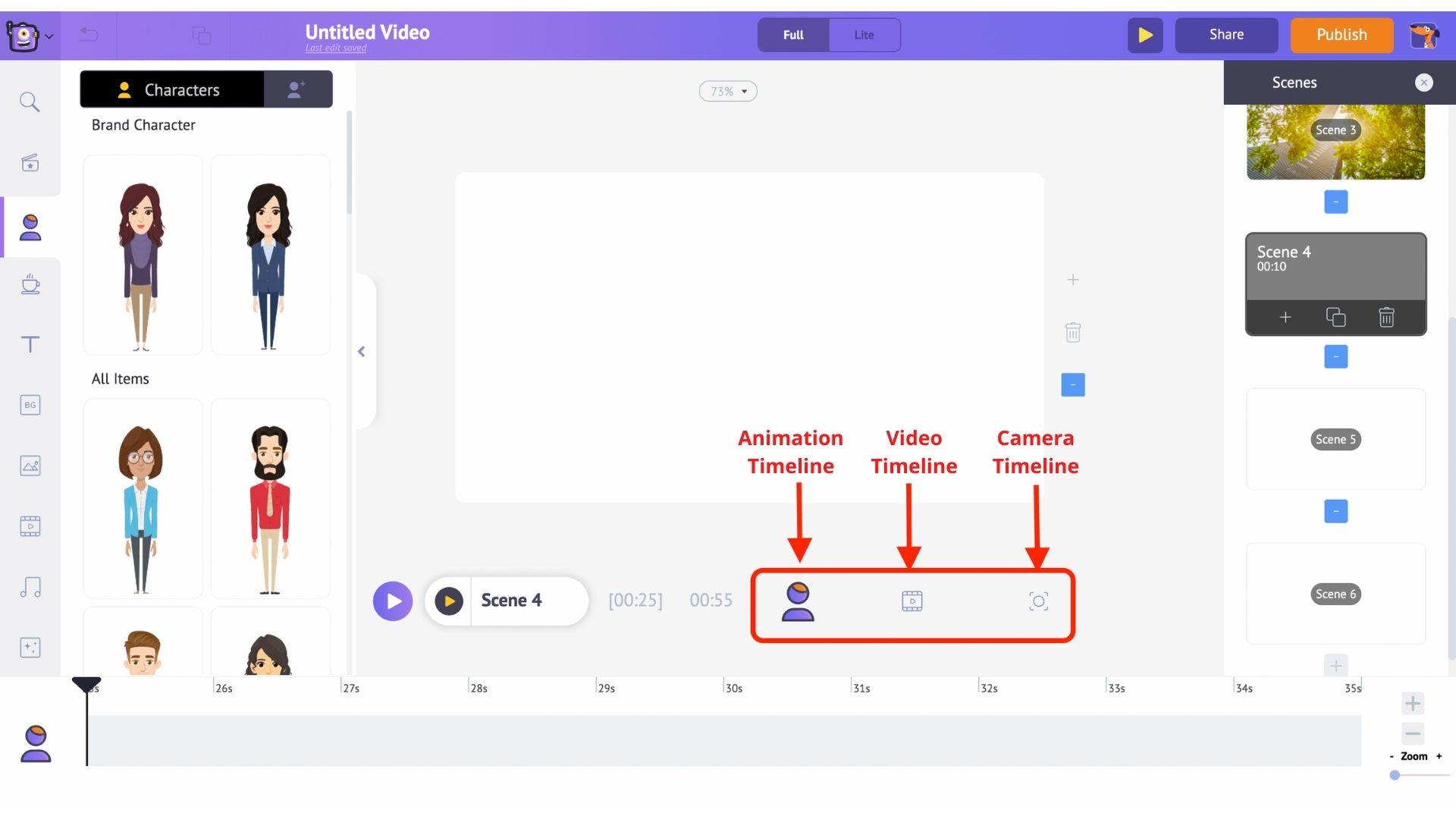Click the Publish button
This screenshot has width=1456, height=819.
tap(1341, 34)
